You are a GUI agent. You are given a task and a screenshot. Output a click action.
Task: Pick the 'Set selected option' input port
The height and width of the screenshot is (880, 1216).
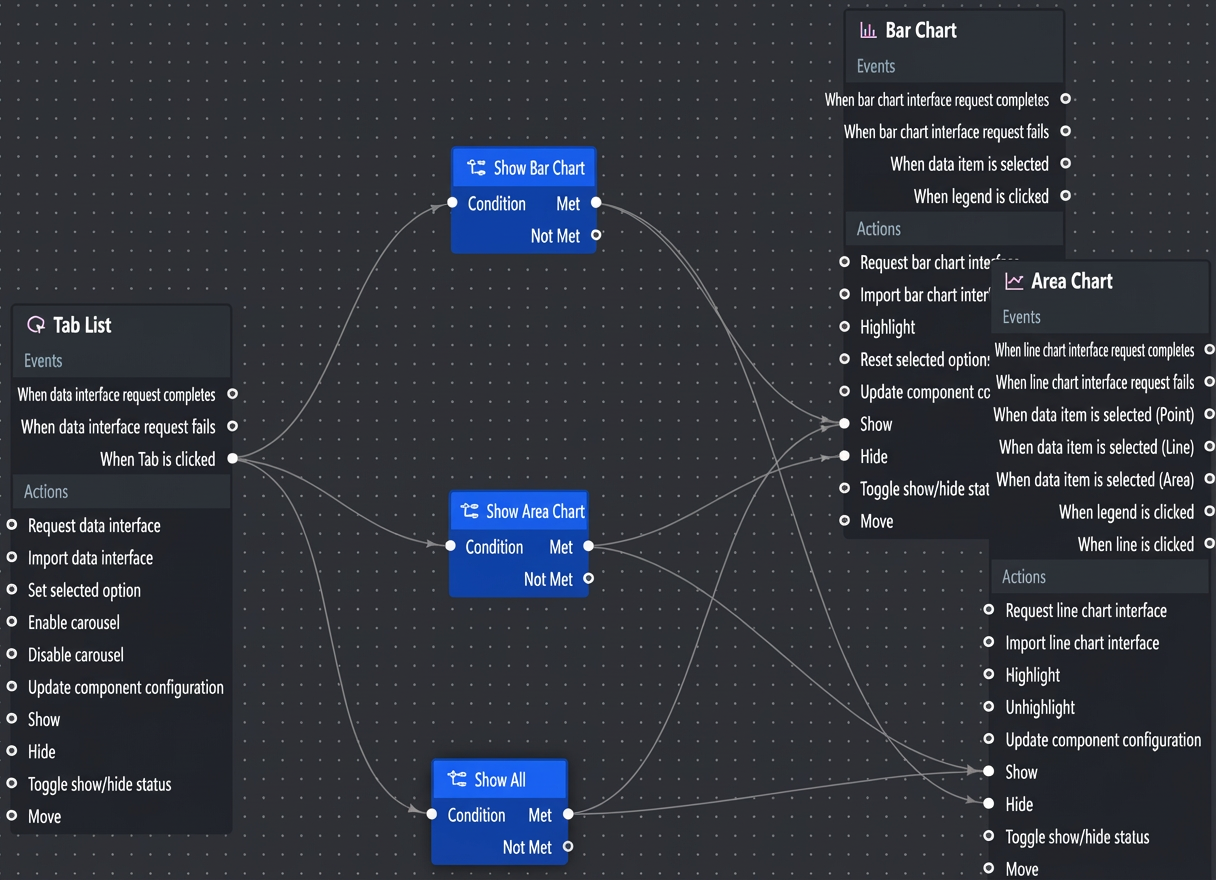12,590
